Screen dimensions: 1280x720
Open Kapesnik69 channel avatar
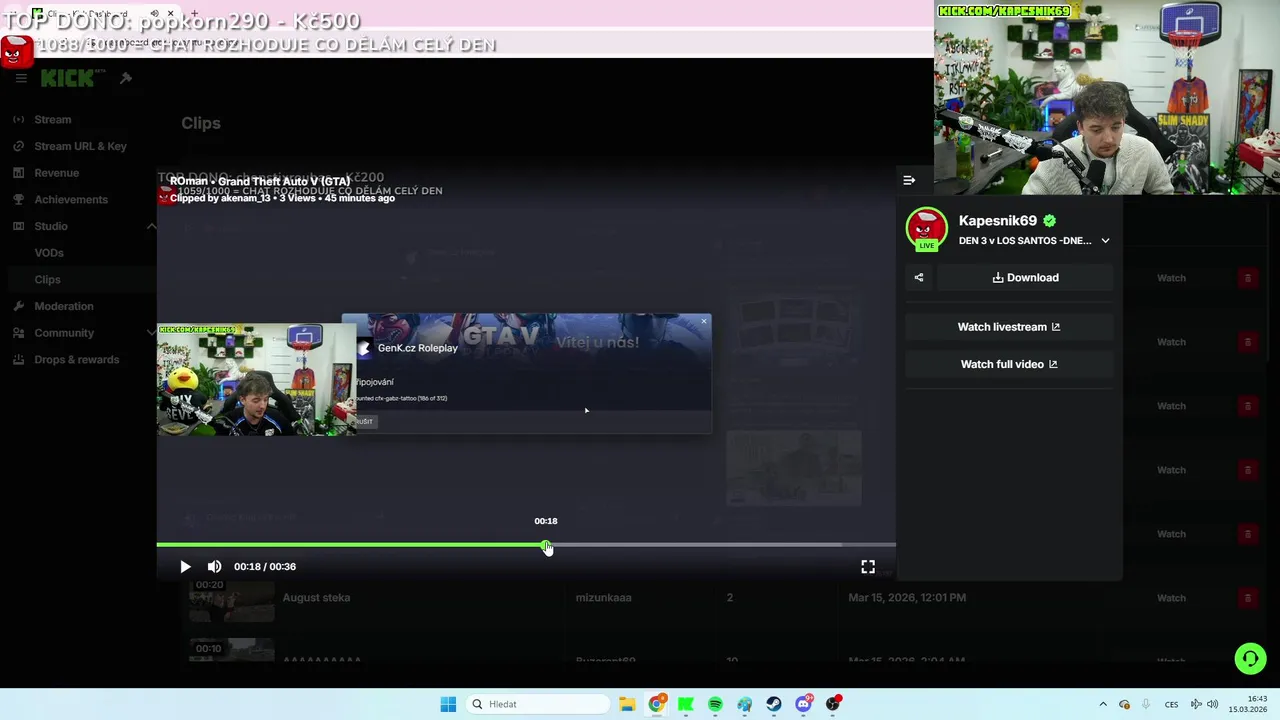(x=926, y=228)
